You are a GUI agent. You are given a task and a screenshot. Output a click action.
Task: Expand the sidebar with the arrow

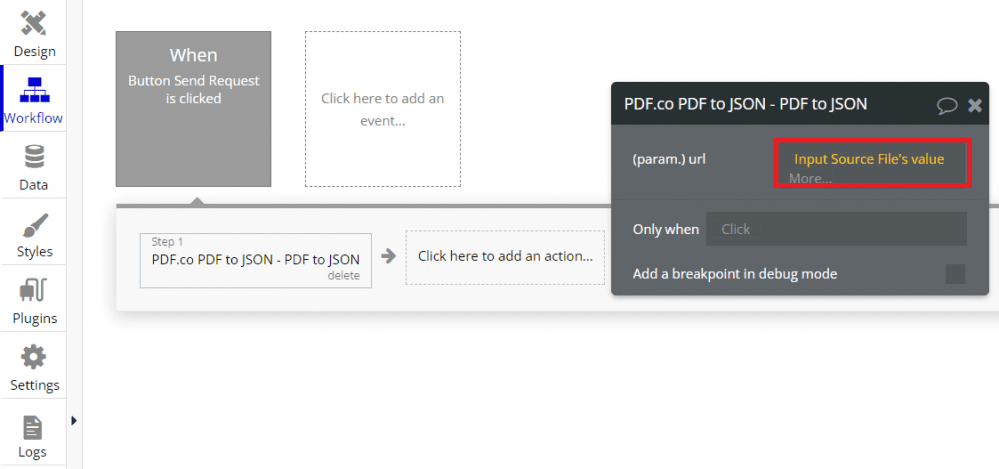pos(74,421)
